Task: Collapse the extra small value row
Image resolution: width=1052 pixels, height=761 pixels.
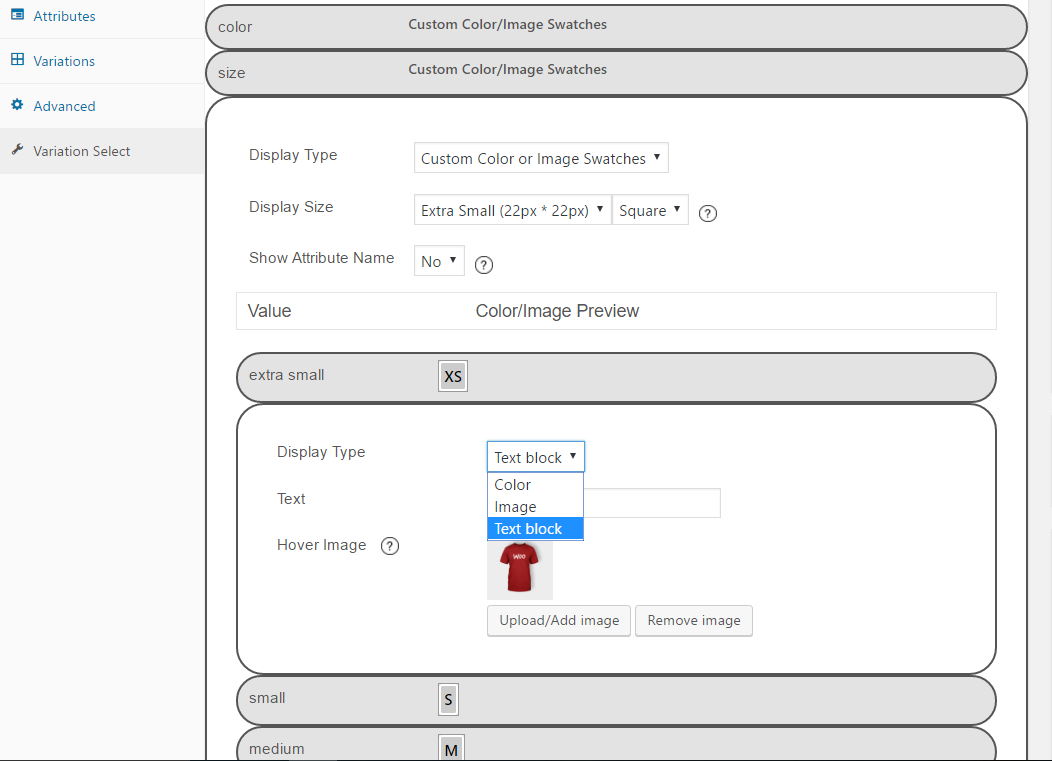Action: [616, 377]
